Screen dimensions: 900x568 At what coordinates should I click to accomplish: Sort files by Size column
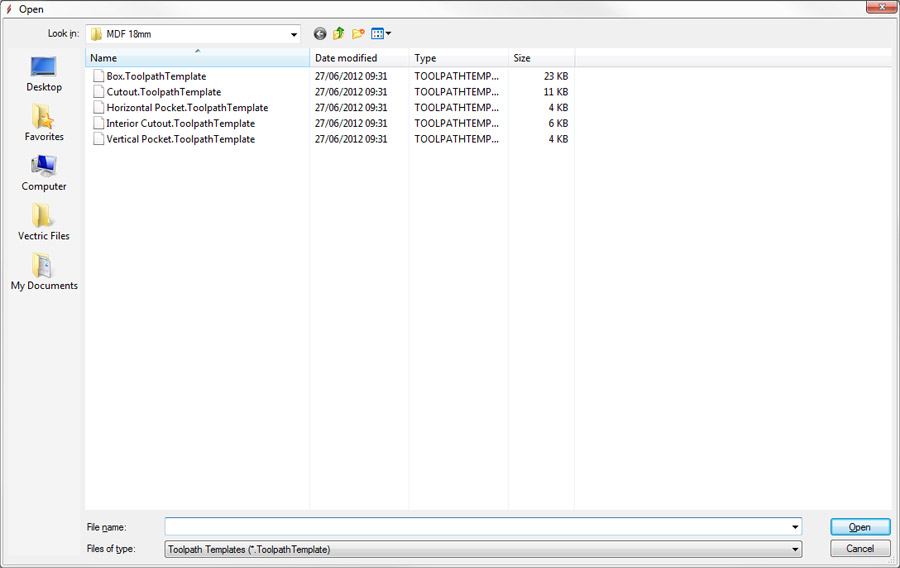[x=541, y=58]
